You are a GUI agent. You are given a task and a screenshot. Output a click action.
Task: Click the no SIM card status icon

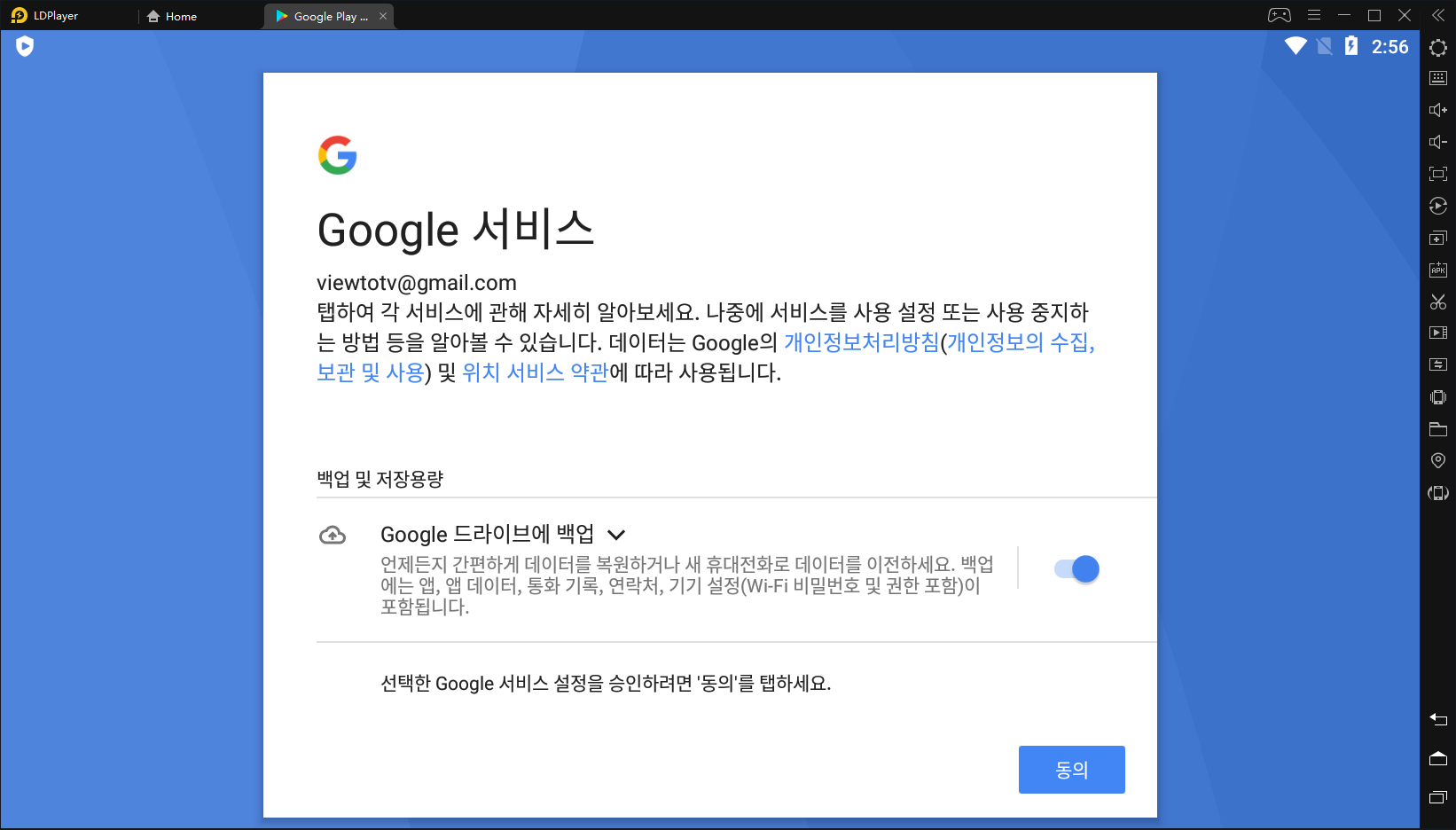tap(1324, 46)
